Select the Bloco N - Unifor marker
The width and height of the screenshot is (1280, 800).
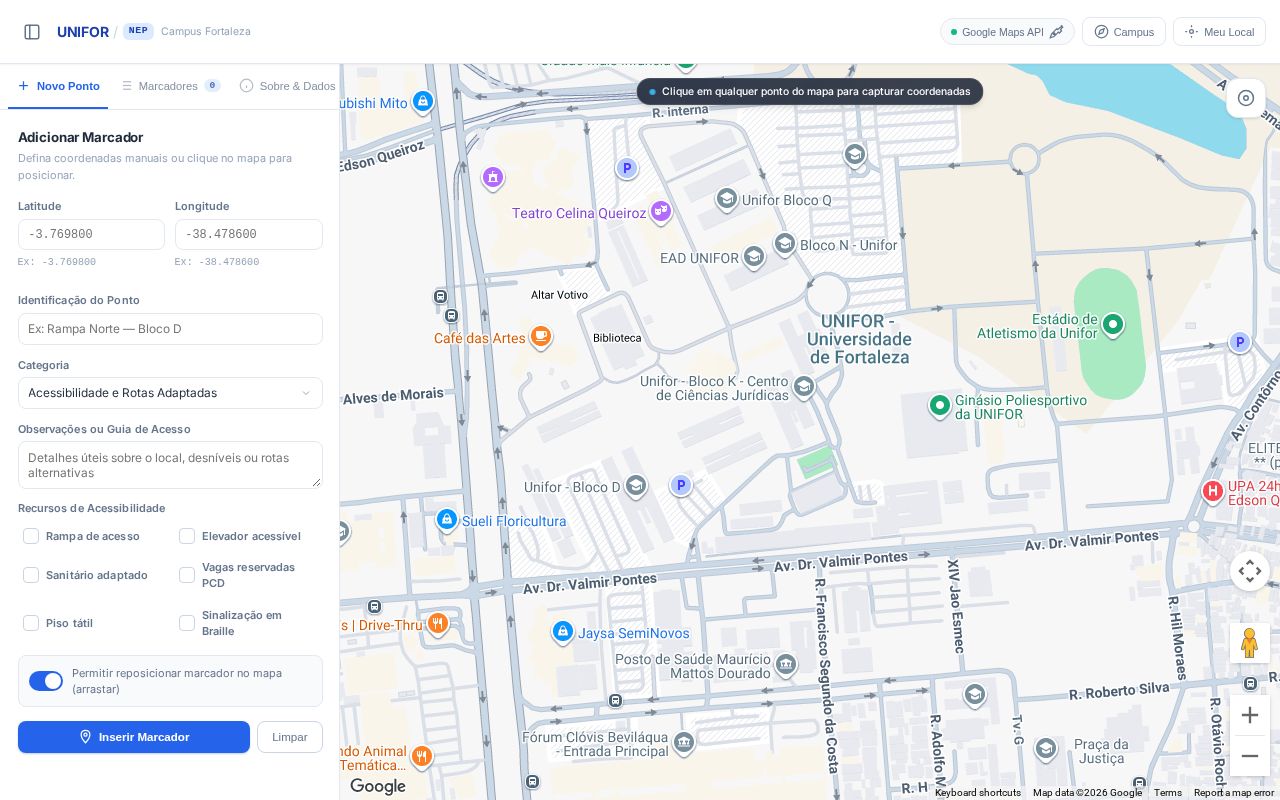pos(785,244)
